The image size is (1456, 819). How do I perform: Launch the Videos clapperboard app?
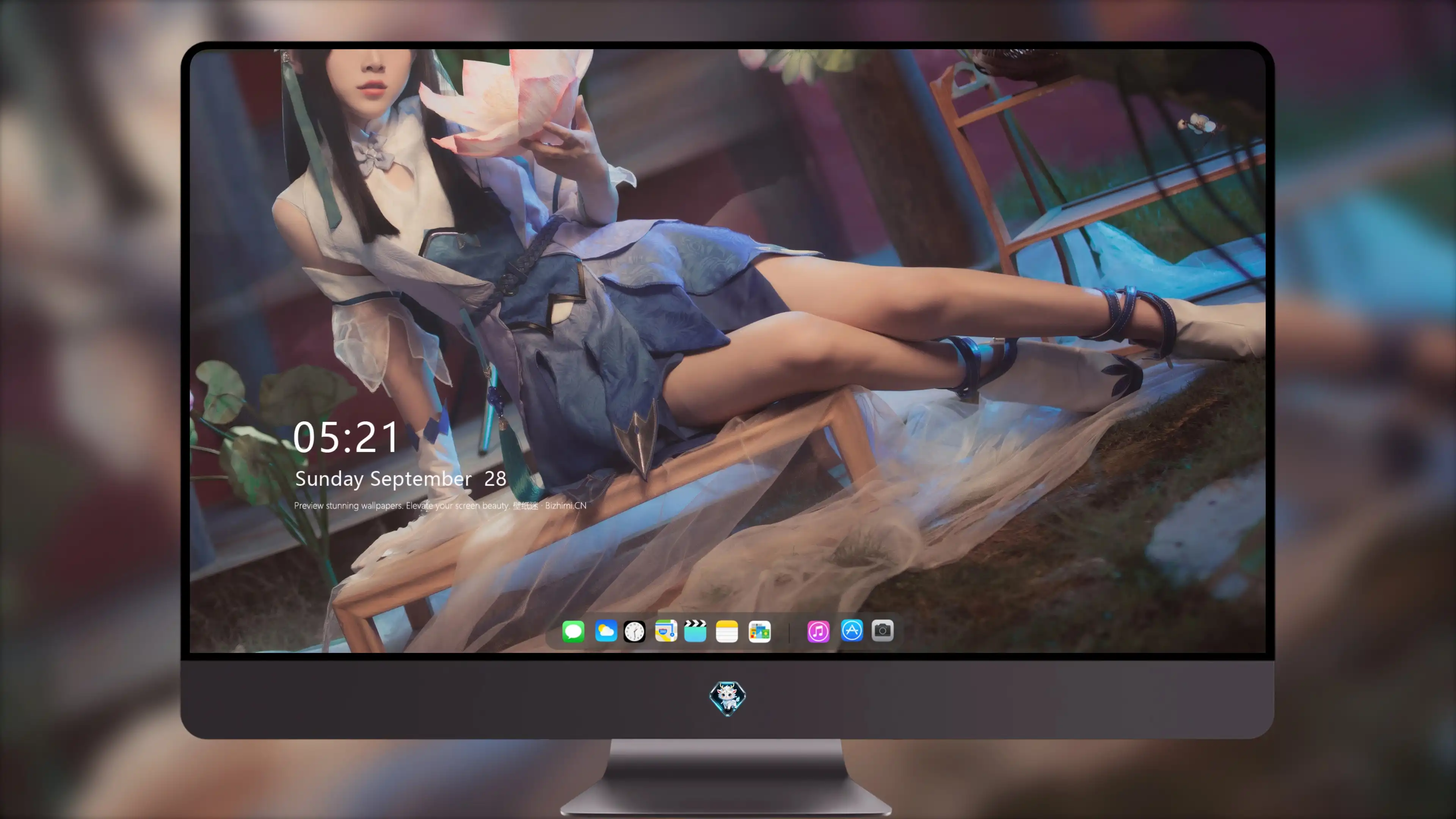(695, 631)
